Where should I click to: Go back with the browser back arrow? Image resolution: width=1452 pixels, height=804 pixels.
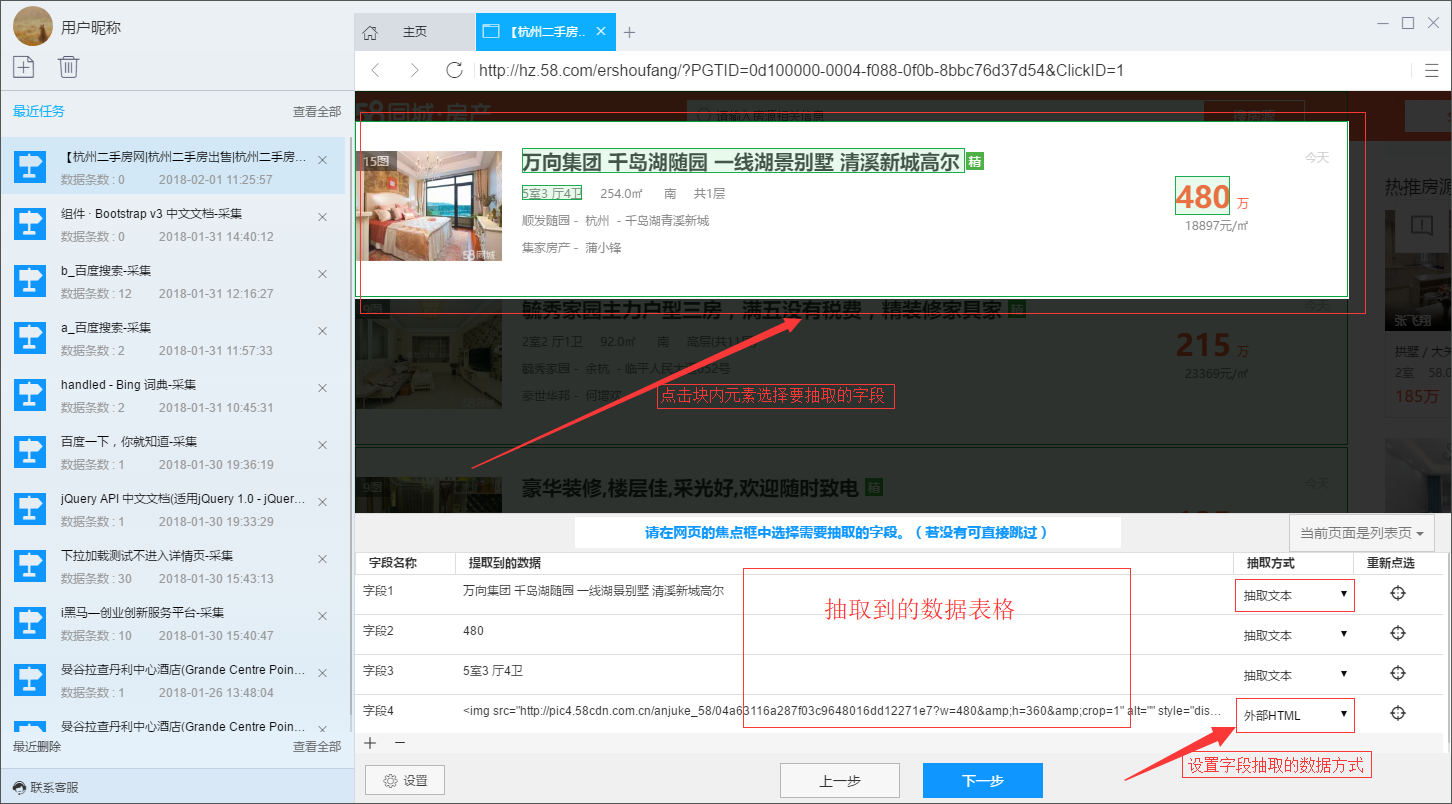376,70
